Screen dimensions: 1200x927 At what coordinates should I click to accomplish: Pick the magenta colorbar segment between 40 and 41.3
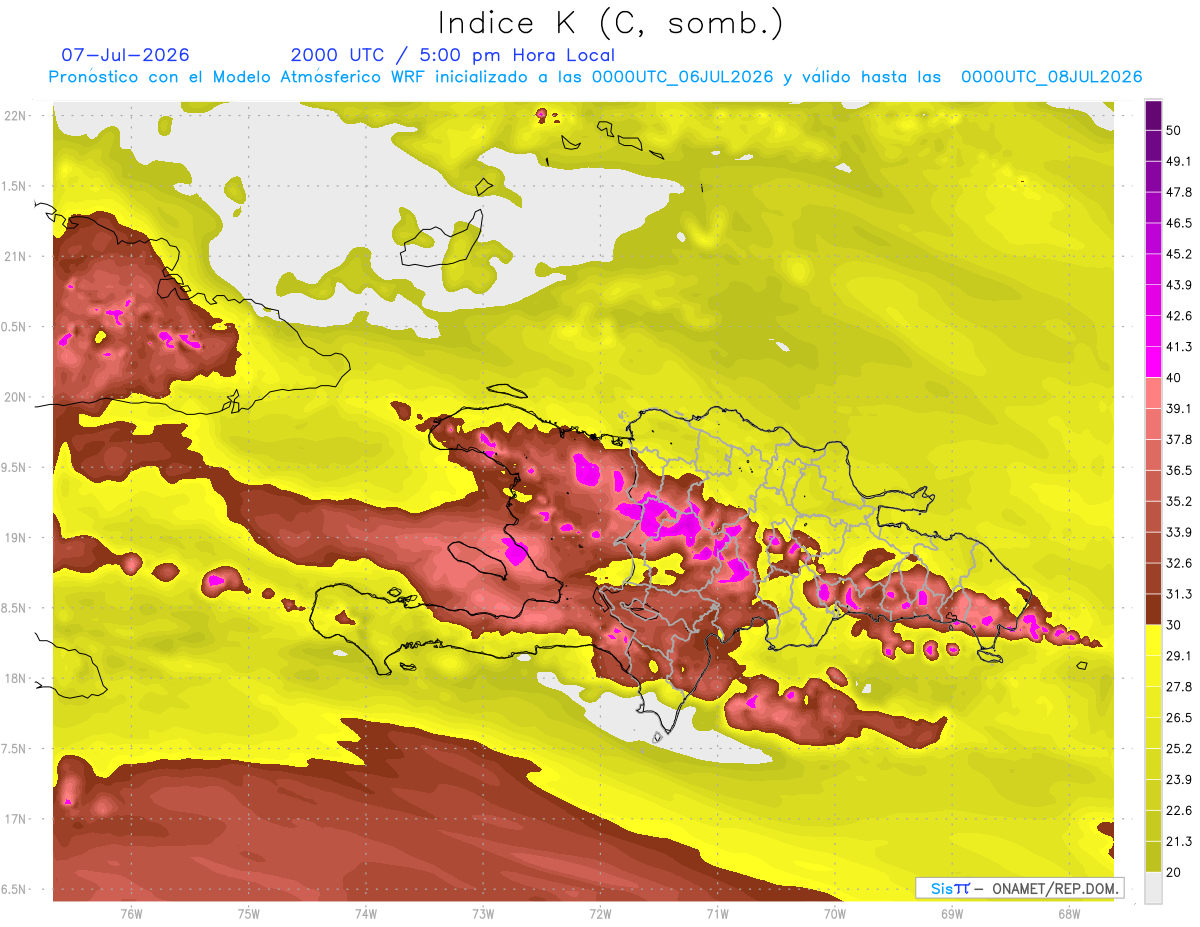coord(1154,362)
